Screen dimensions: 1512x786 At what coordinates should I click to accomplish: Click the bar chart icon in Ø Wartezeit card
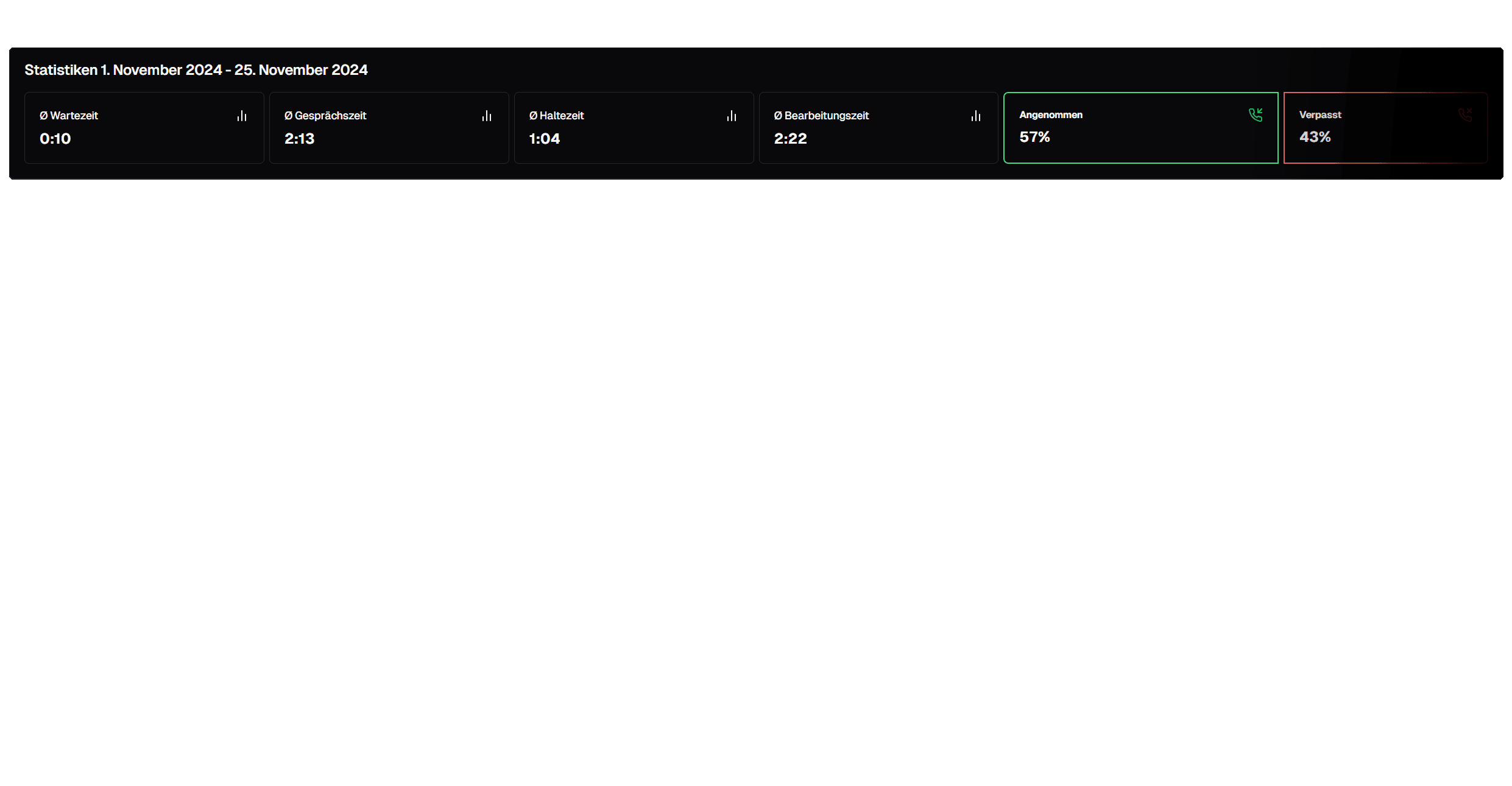click(242, 116)
